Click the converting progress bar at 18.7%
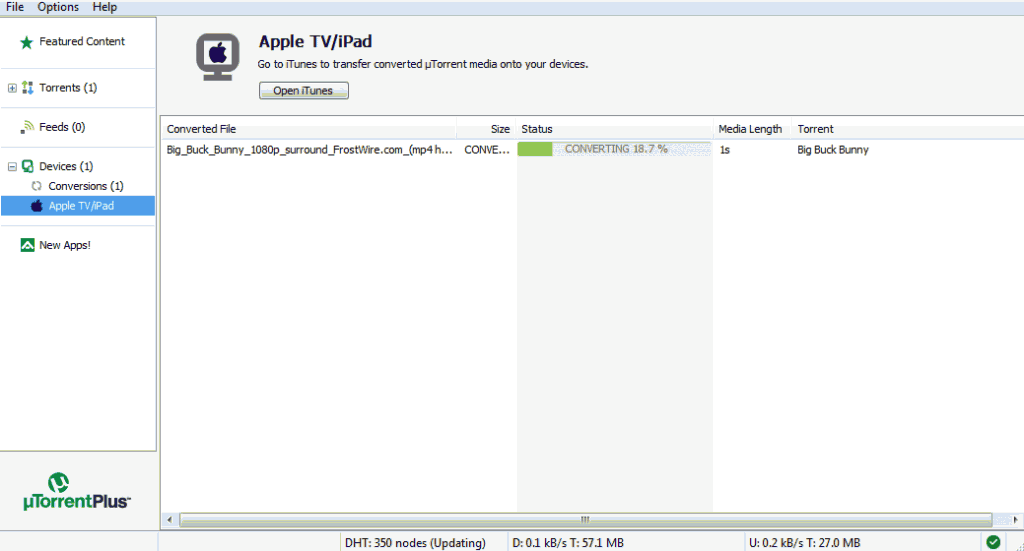The height and width of the screenshot is (551, 1024). coord(614,149)
